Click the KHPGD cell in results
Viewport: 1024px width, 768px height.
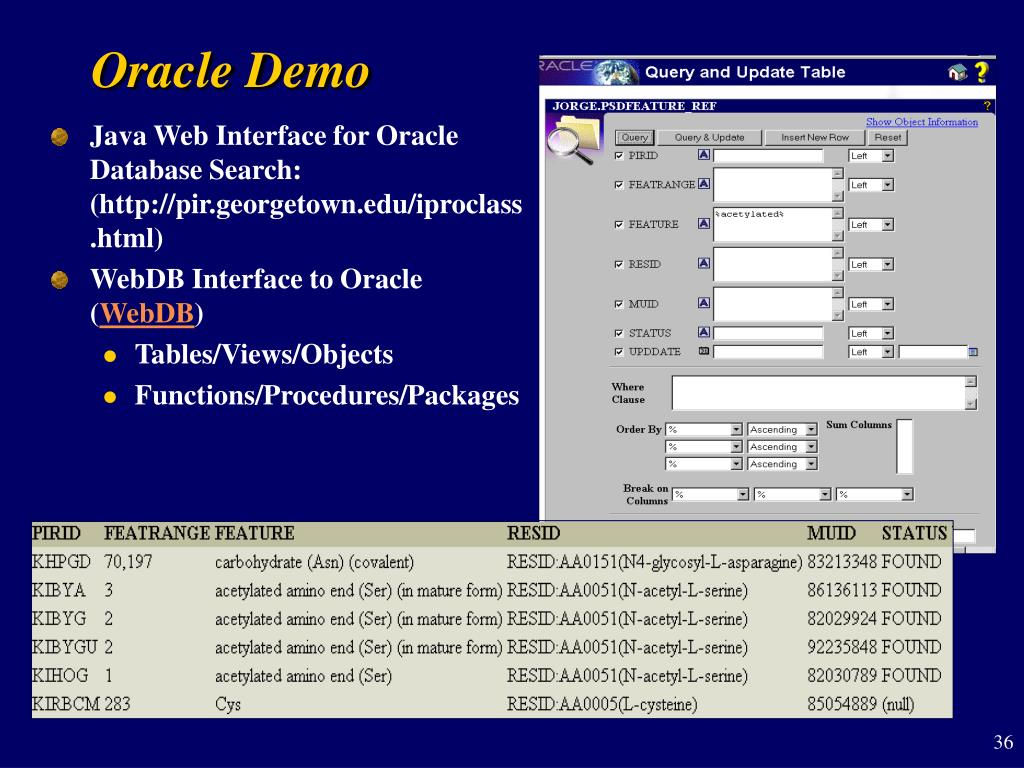(x=61, y=562)
